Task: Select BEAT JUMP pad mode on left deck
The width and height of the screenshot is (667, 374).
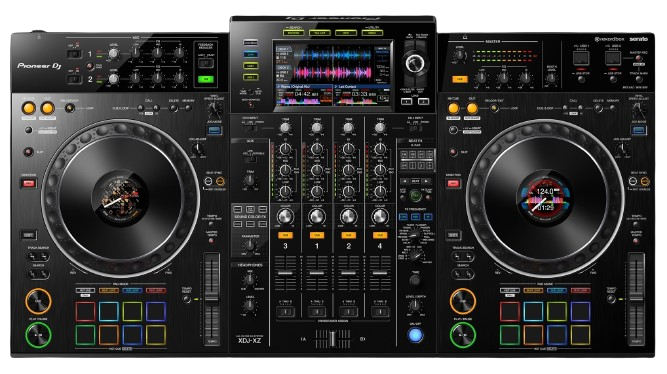Action: 156,291
